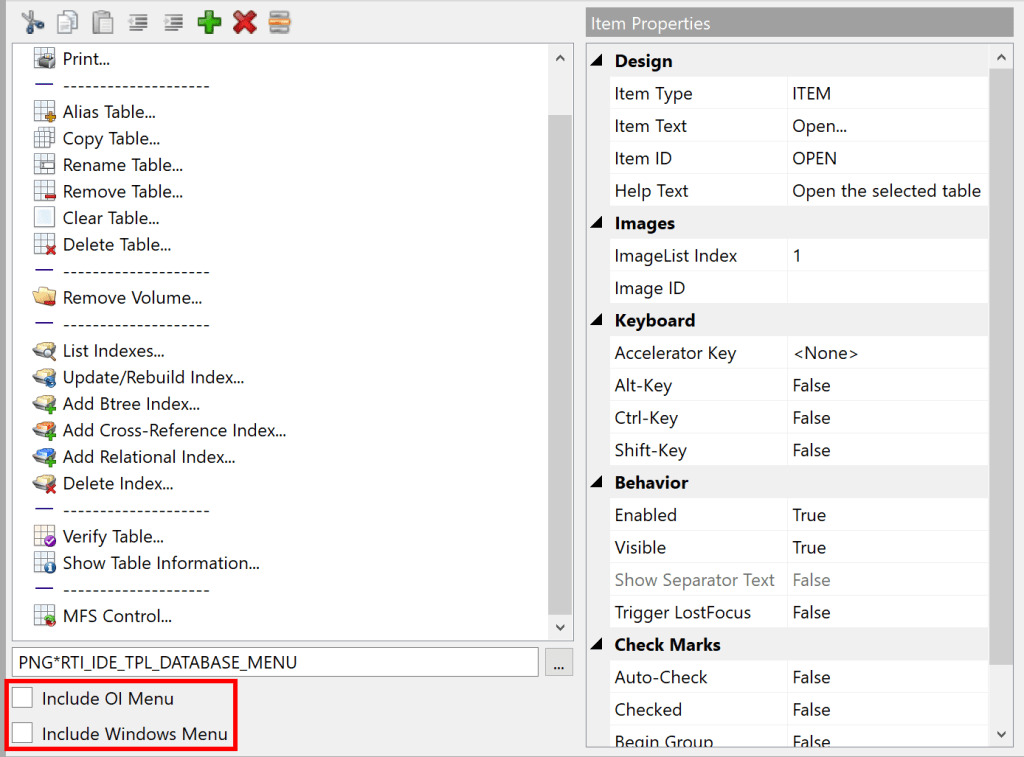Collapse the Behavior section
This screenshot has height=757, width=1024.
[597, 482]
